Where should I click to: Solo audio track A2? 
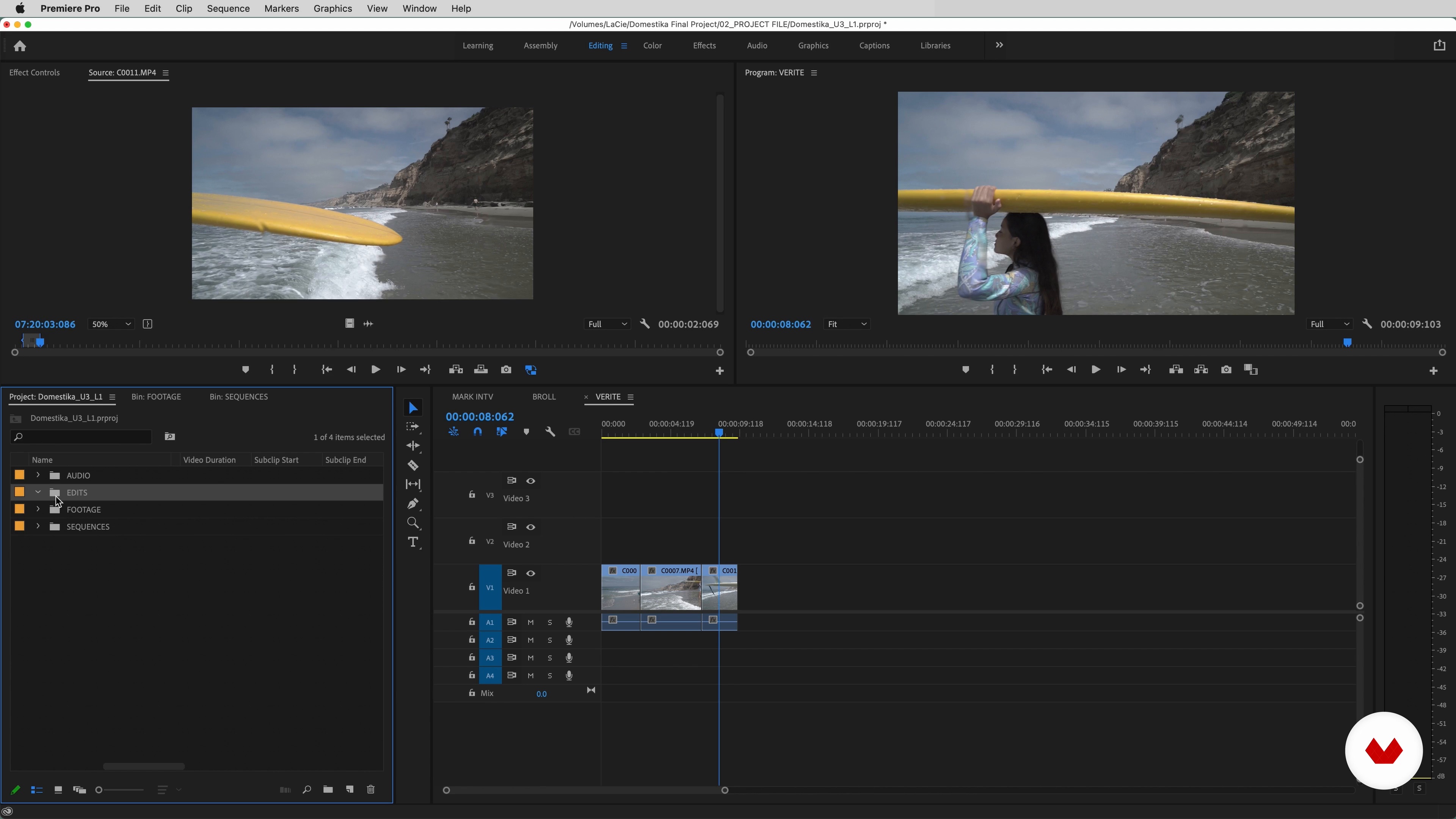pos(549,640)
